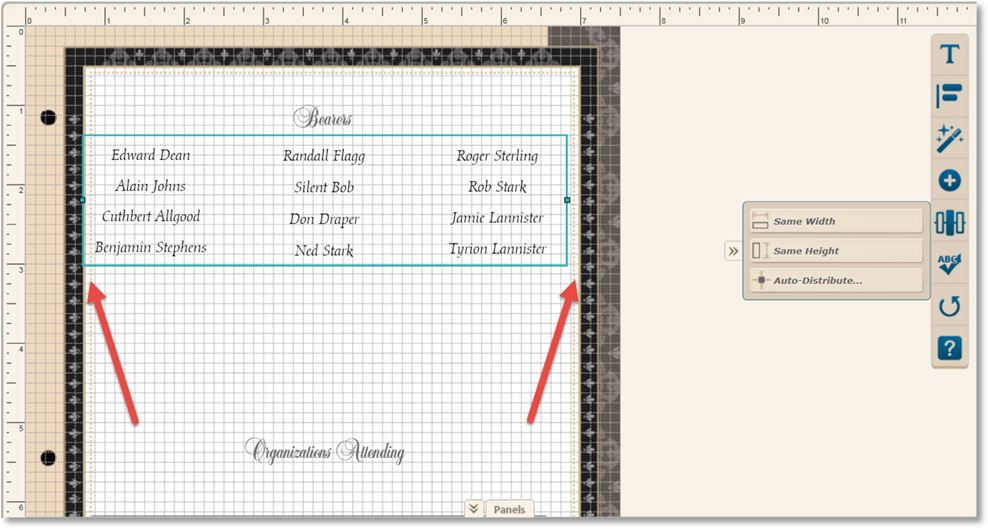This screenshot has width=988, height=529.
Task: Open the distribute sizing tool icon
Action: (949, 222)
